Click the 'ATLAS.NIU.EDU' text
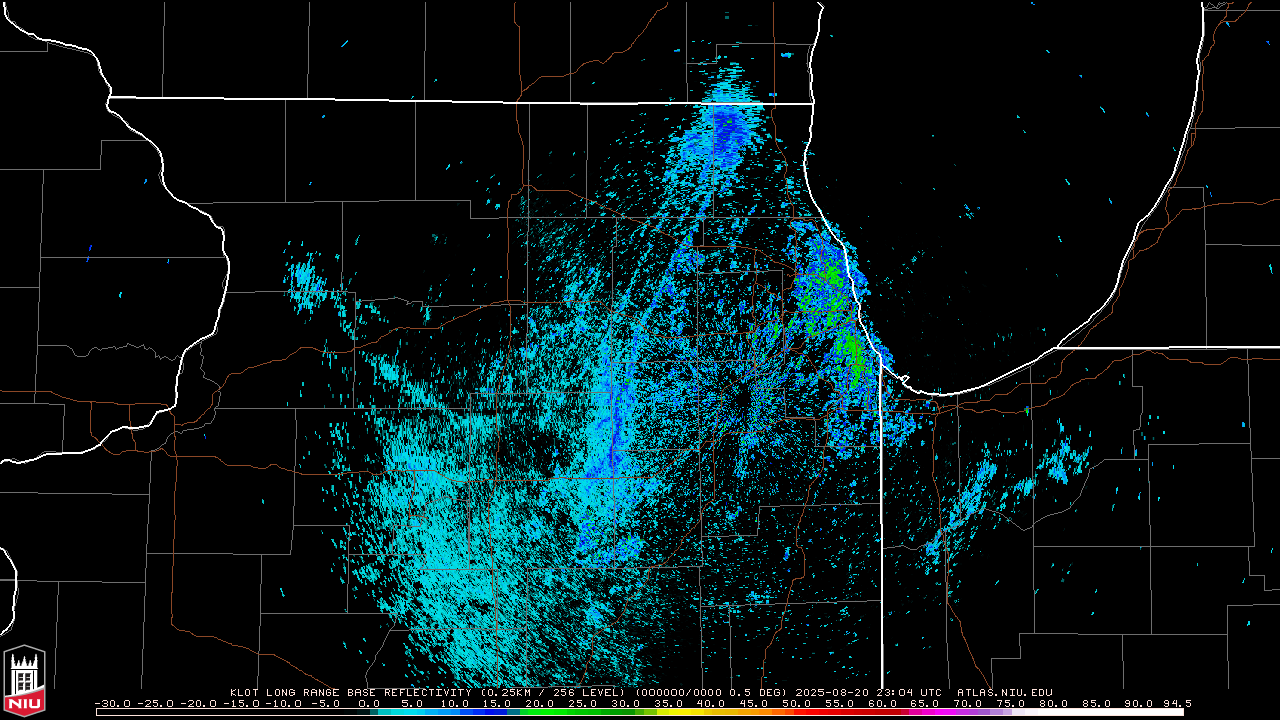The height and width of the screenshot is (720, 1280). pos(1005,692)
